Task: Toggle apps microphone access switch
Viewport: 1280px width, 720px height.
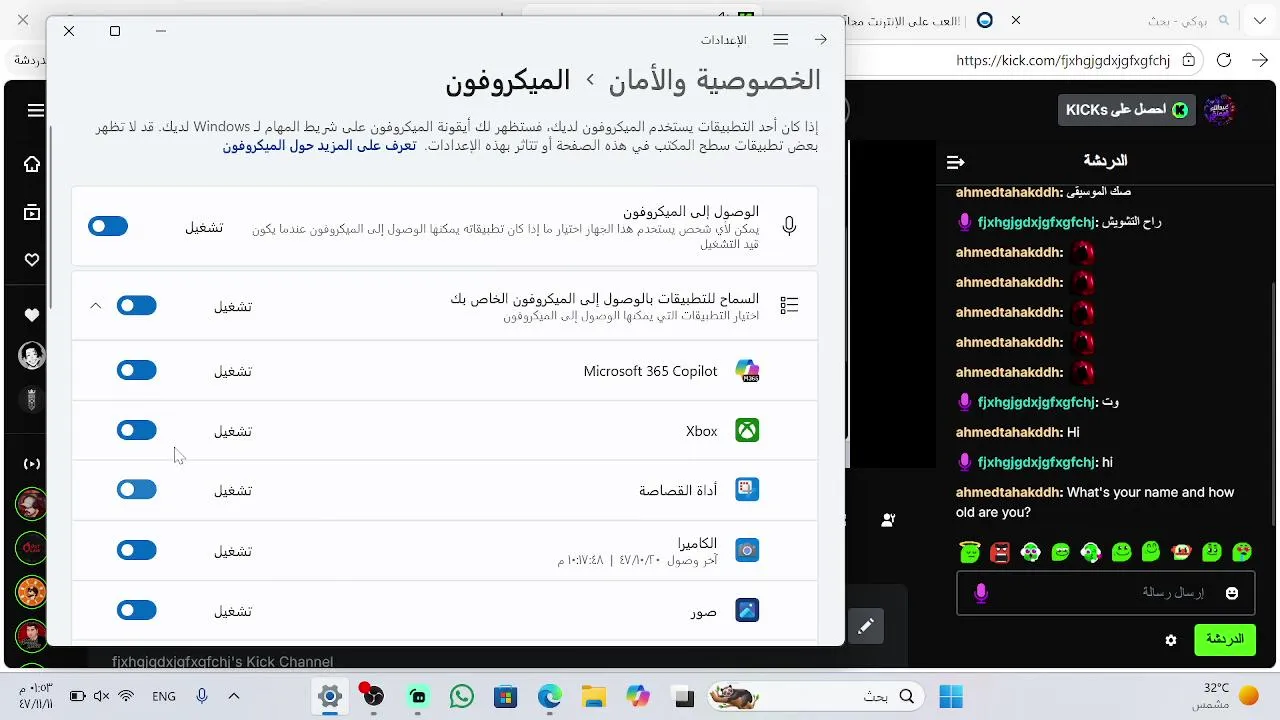Action: point(137,306)
